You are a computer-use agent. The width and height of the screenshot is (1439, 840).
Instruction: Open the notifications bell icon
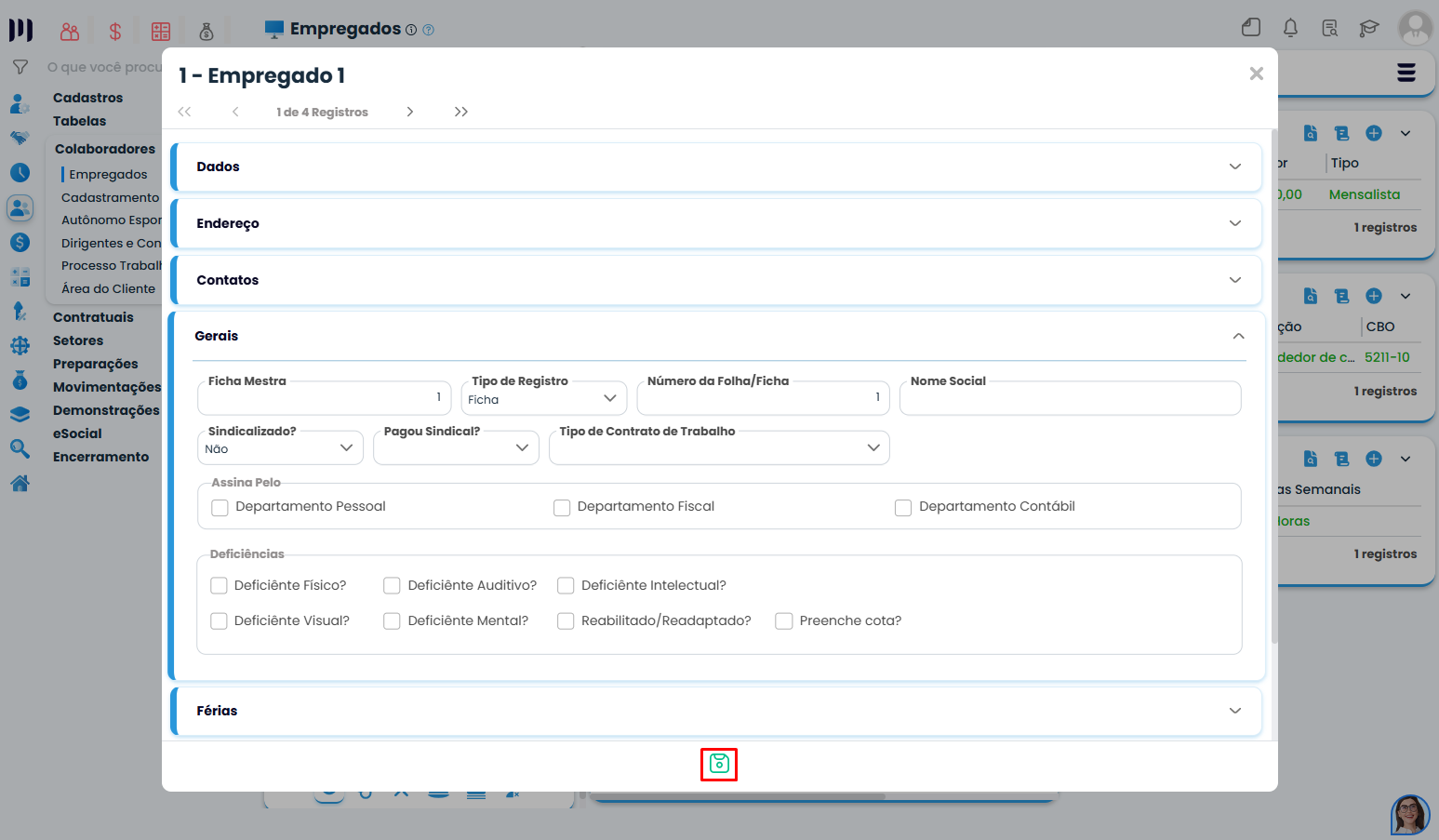[x=1290, y=28]
